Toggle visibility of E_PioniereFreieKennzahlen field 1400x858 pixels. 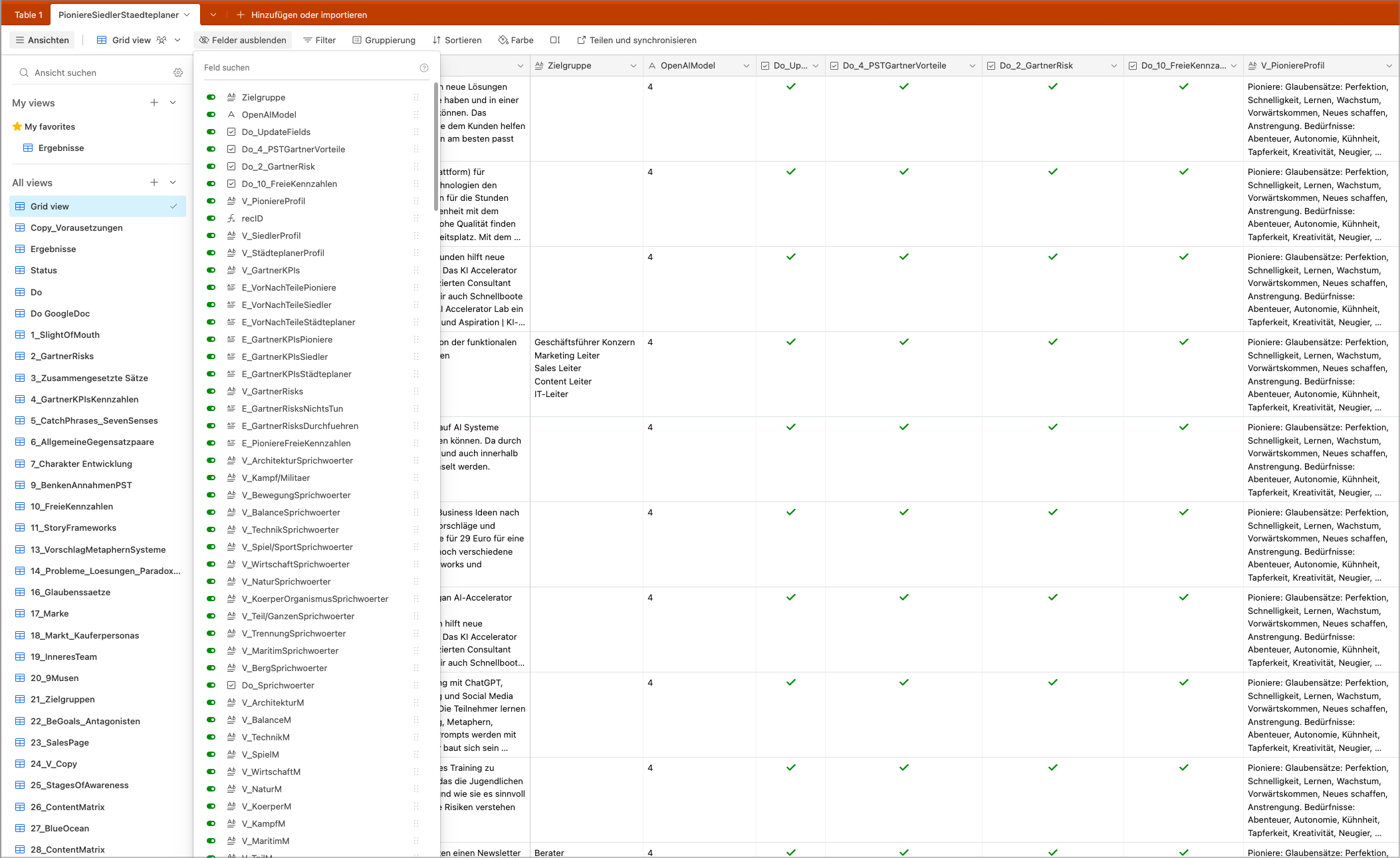(211, 443)
